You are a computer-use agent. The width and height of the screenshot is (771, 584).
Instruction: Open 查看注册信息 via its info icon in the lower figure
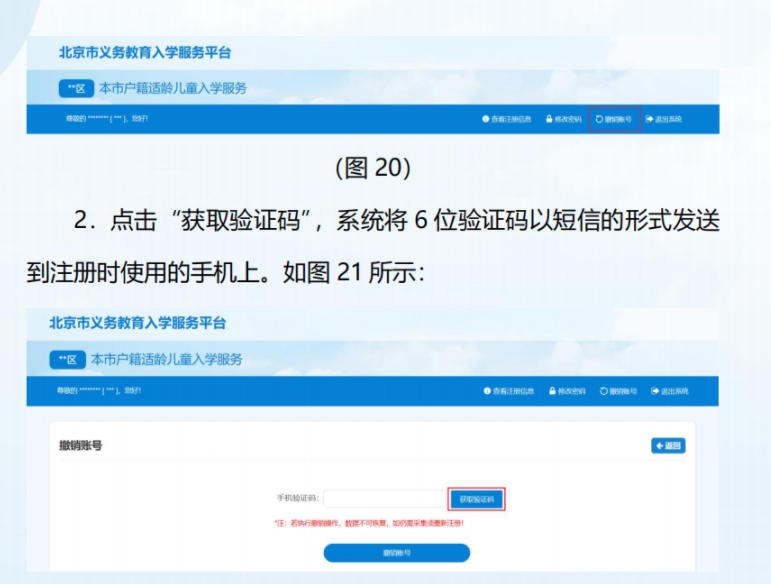[x=487, y=391]
